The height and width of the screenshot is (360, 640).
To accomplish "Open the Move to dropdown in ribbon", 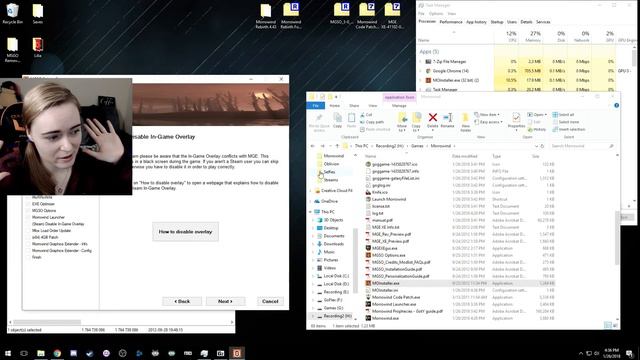I will click(x=402, y=122).
